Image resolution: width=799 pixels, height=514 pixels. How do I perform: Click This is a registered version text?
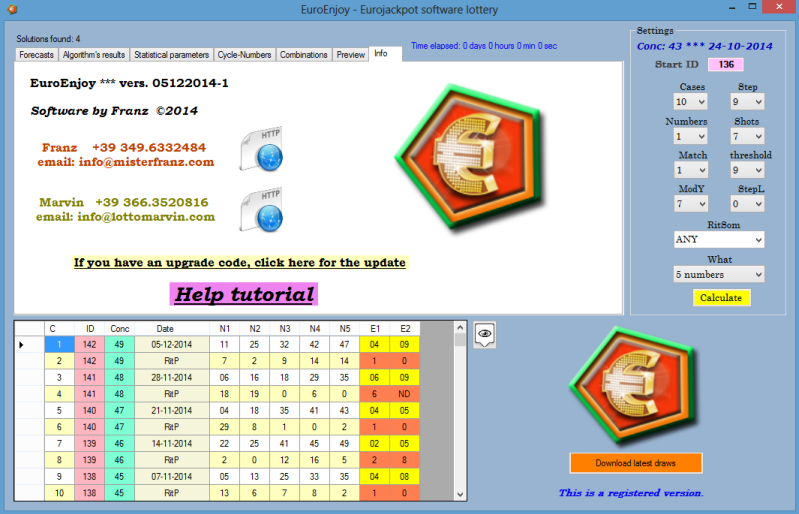coord(631,493)
